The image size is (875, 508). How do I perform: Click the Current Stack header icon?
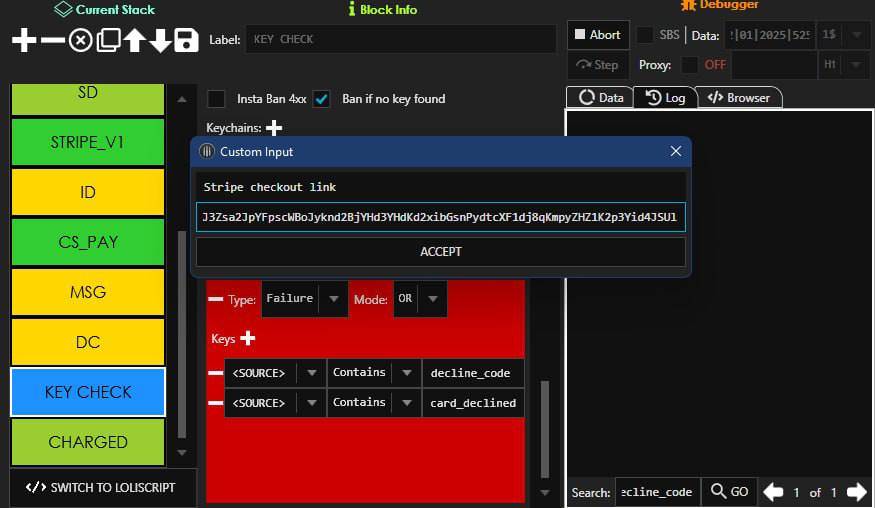tap(63, 9)
